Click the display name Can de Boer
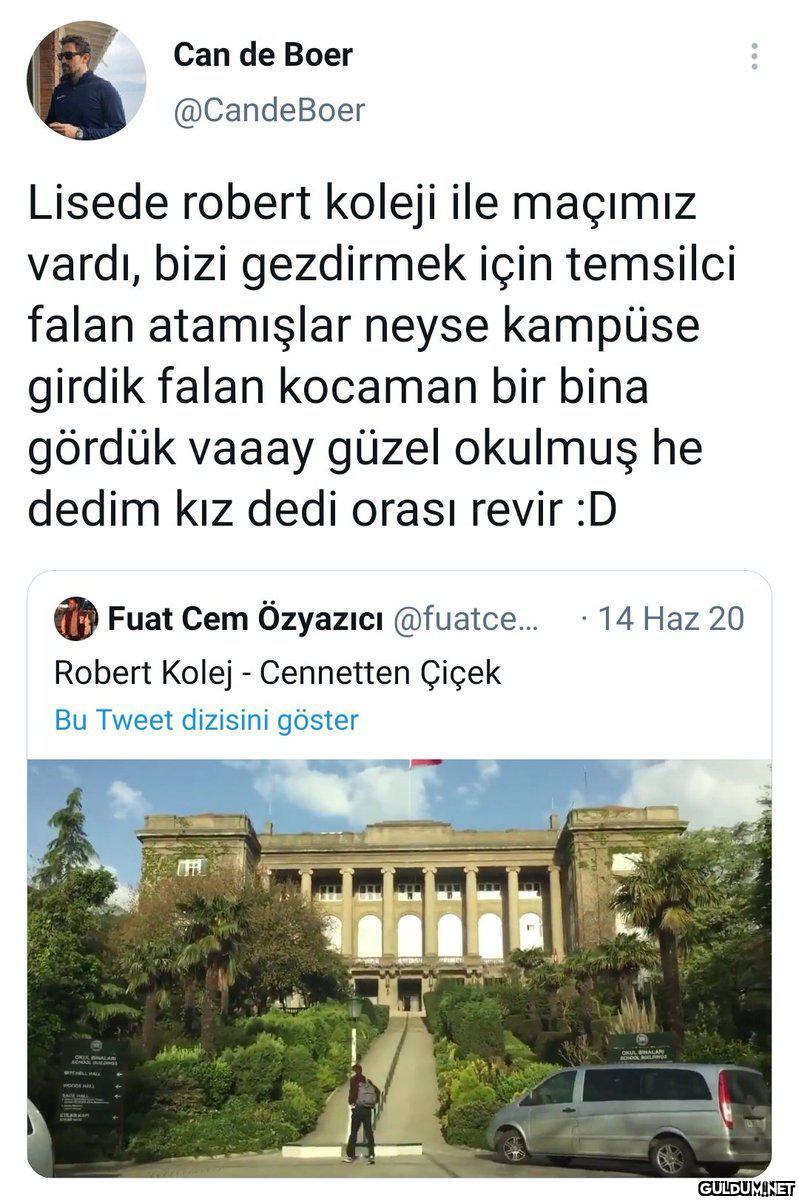The width and height of the screenshot is (799, 1200). (263, 54)
